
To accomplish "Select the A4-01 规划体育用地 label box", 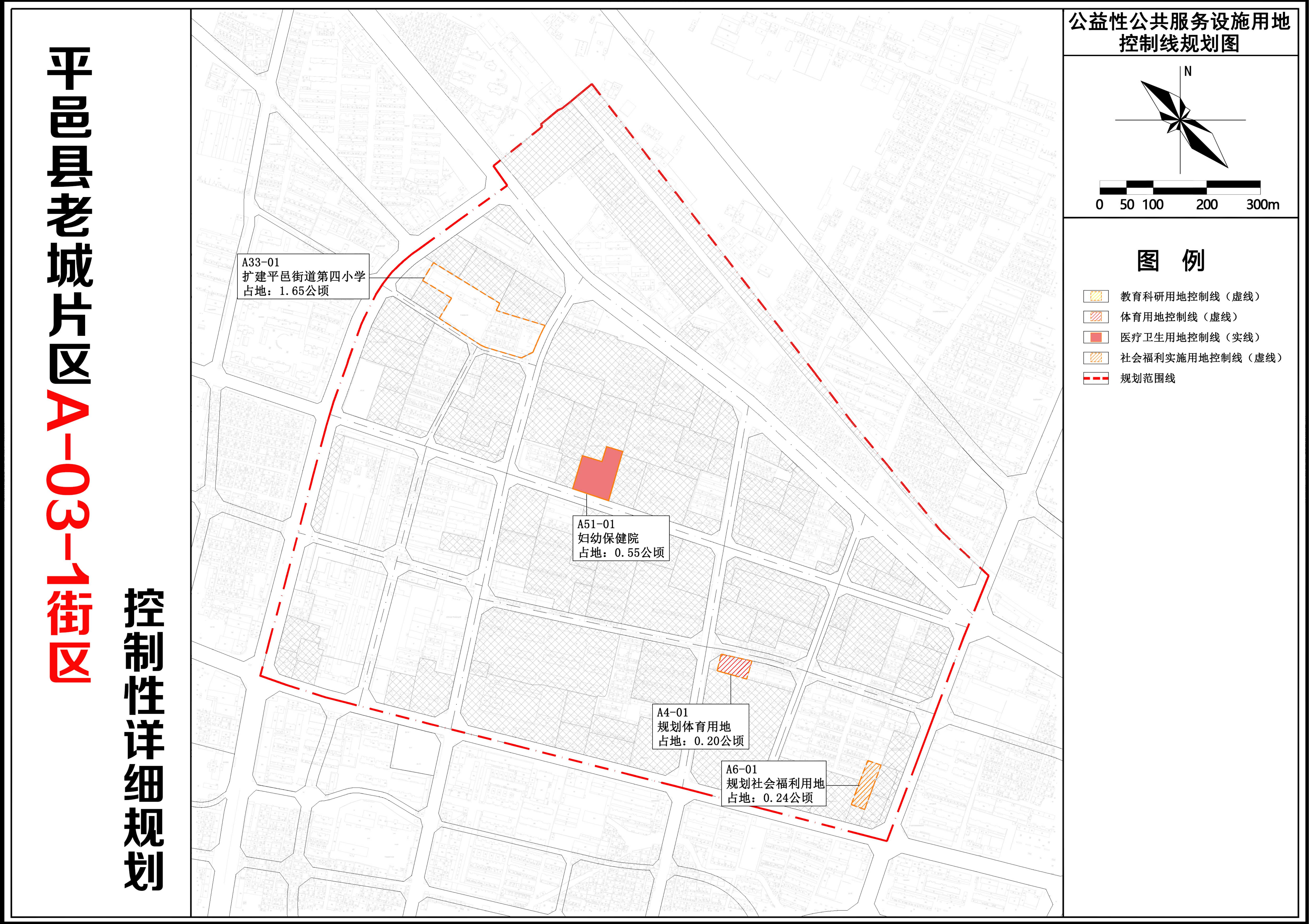I will coord(701,727).
